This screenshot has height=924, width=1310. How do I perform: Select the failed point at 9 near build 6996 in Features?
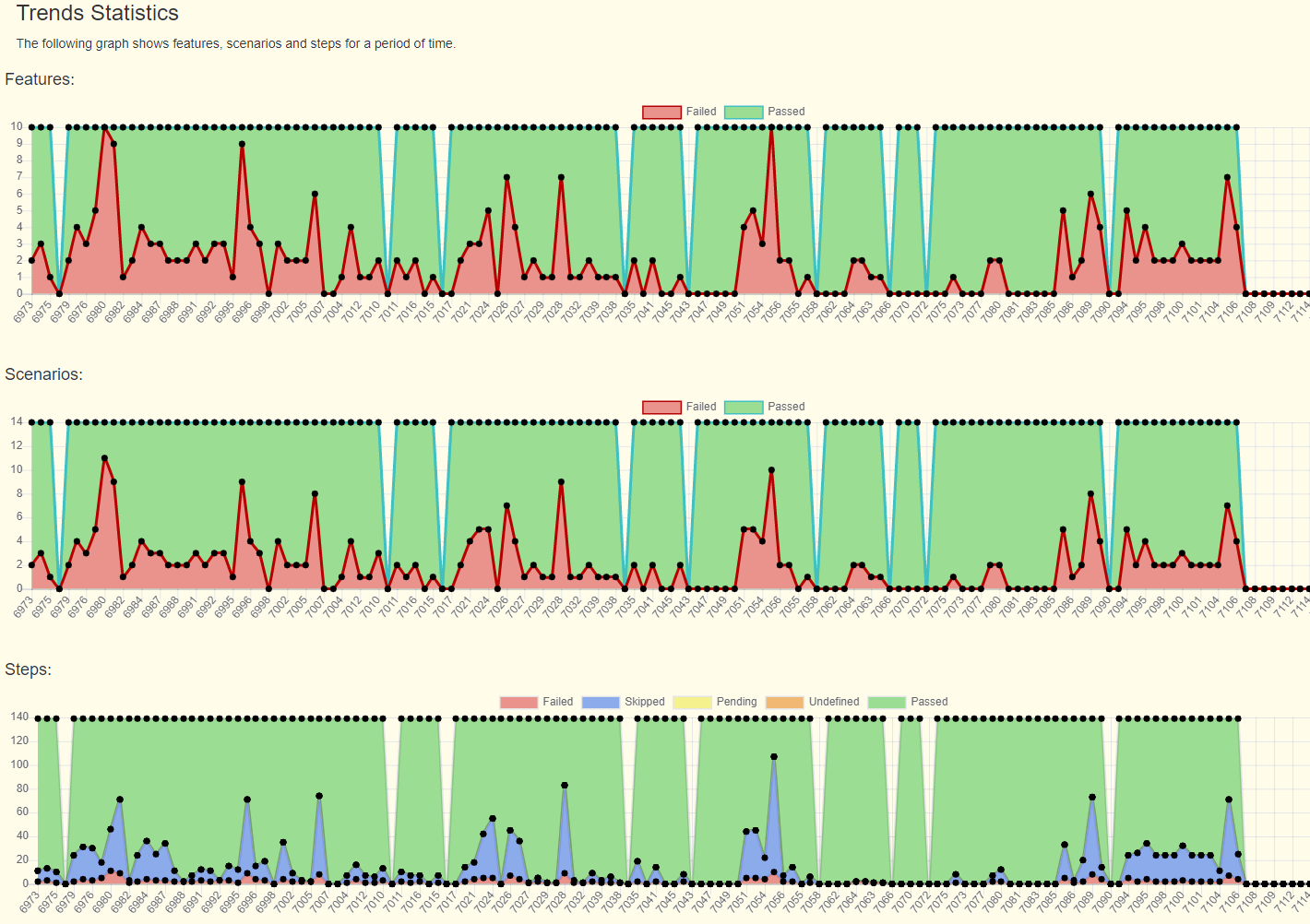[242, 144]
